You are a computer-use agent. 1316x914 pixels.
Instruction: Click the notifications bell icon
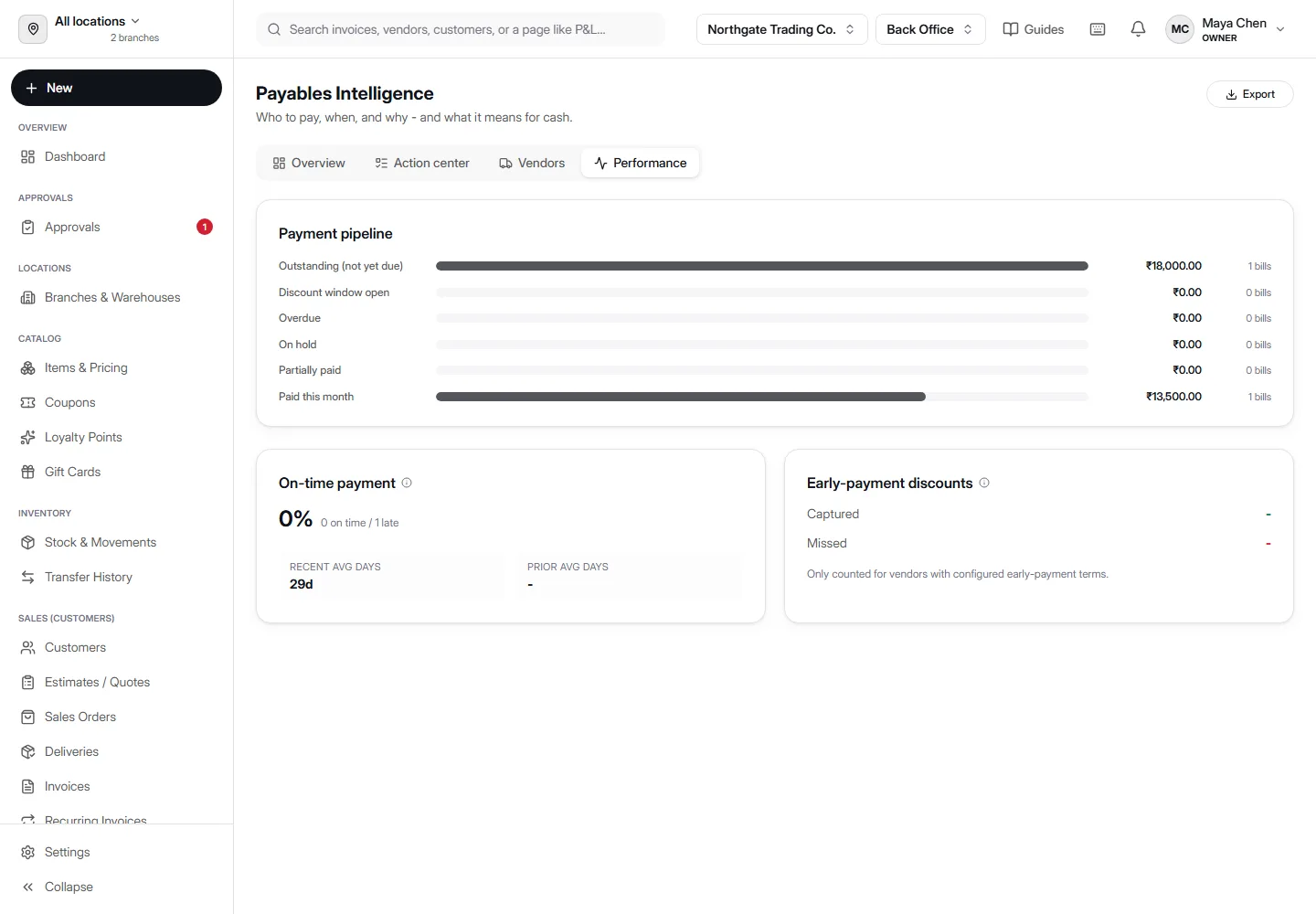(x=1138, y=29)
